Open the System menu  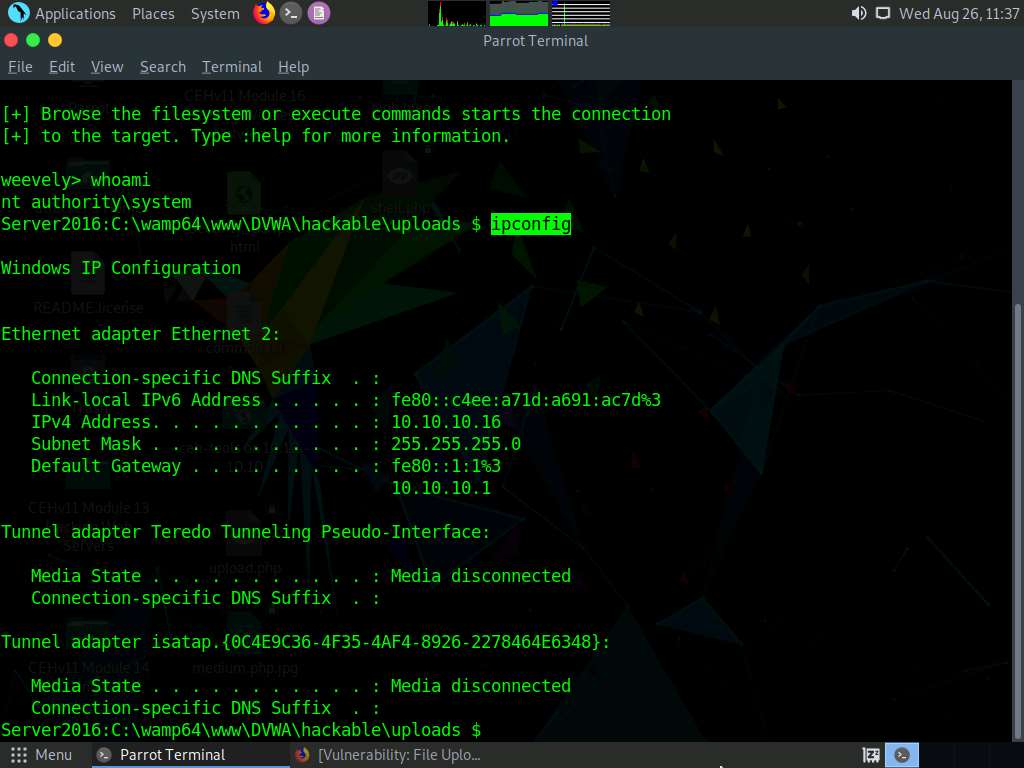pyautogui.click(x=215, y=13)
